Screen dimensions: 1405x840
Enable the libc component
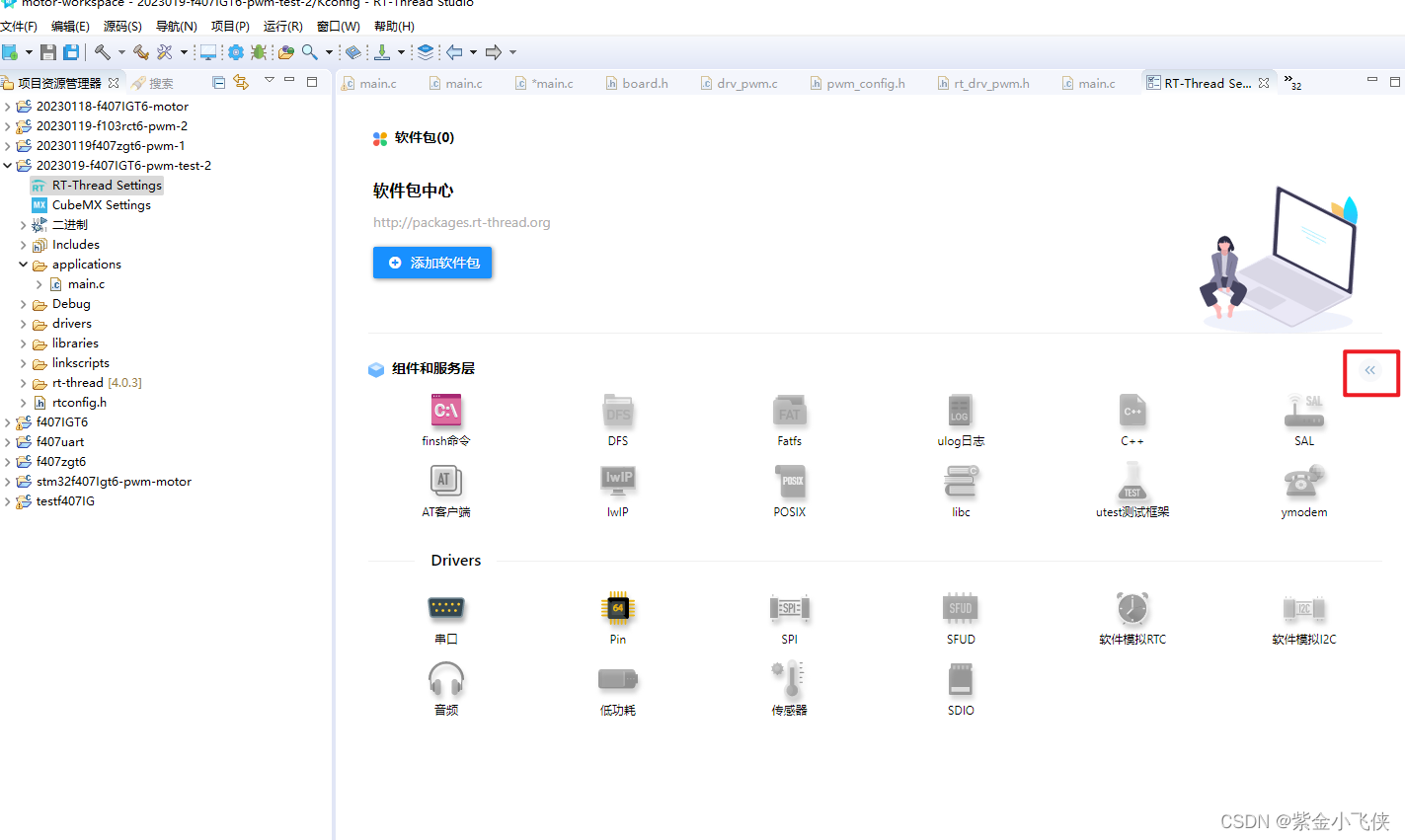click(961, 491)
